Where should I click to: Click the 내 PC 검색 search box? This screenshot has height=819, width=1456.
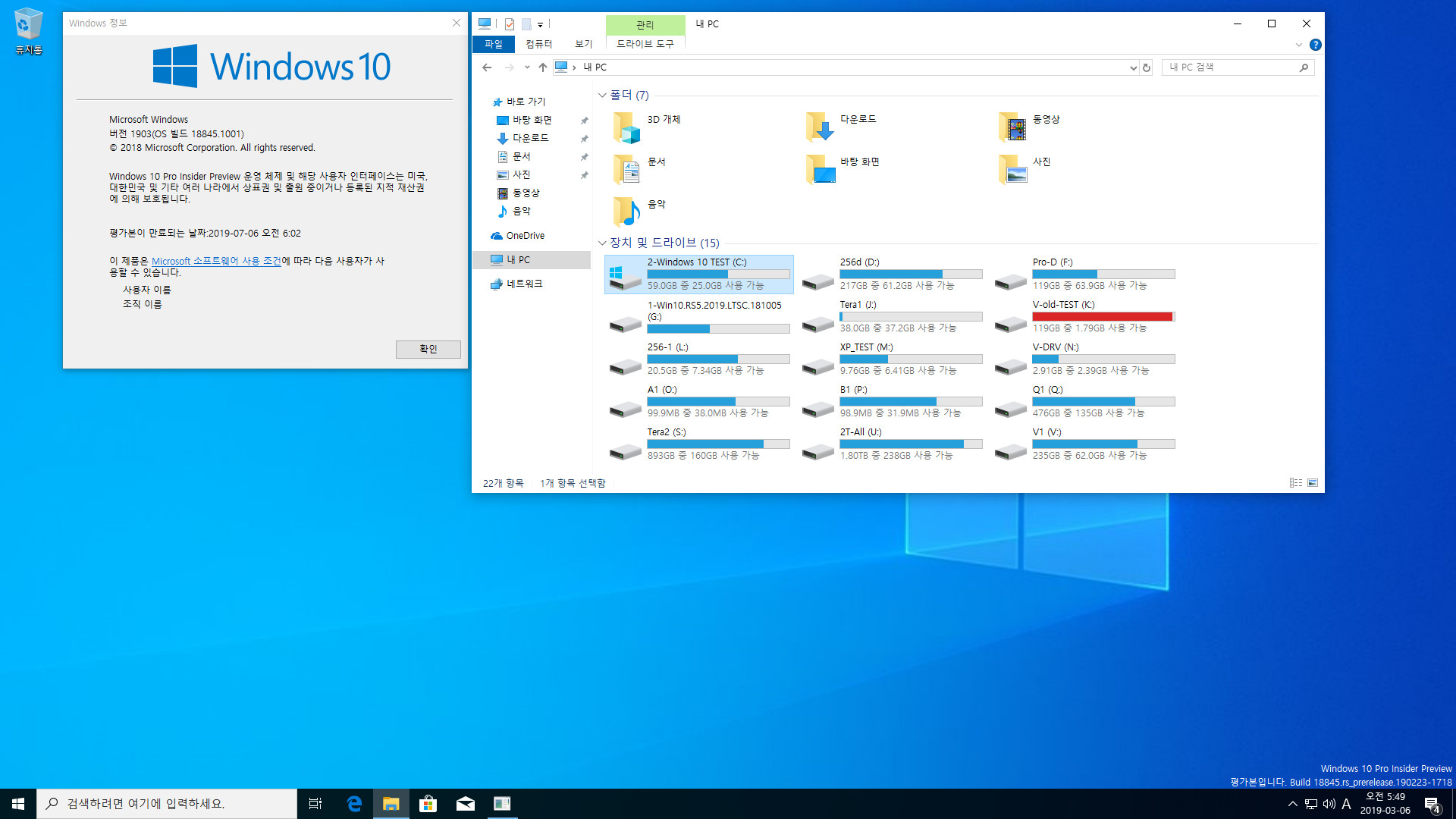[1237, 67]
